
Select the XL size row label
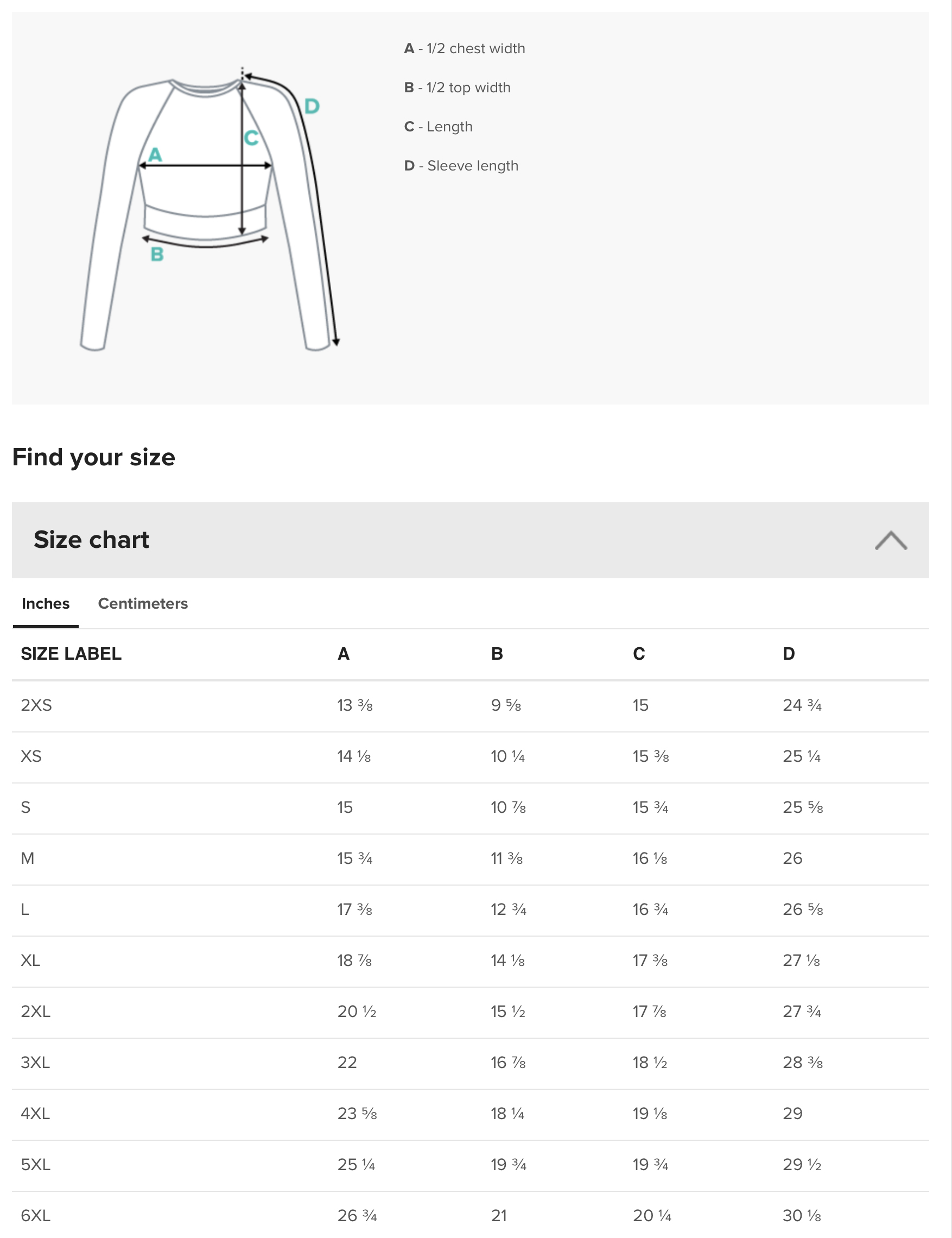[30, 960]
